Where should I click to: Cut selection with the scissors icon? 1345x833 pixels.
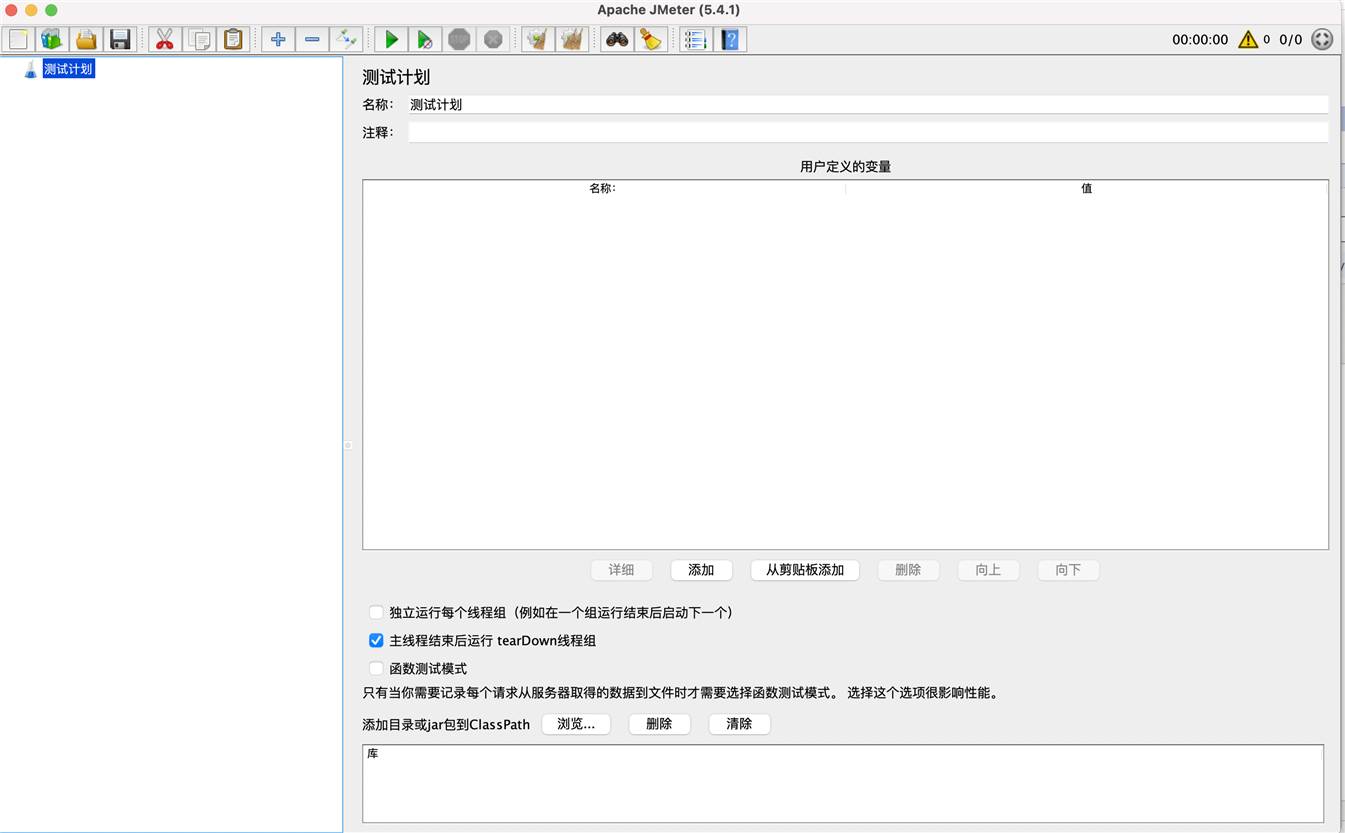click(x=165, y=39)
